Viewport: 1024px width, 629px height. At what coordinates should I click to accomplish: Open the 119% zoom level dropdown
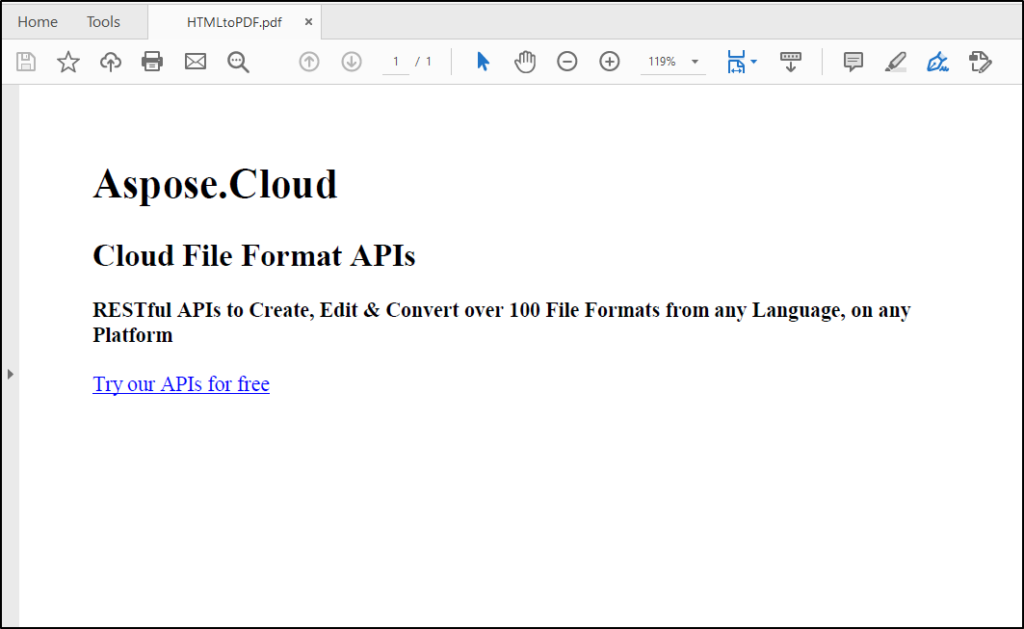pos(695,62)
